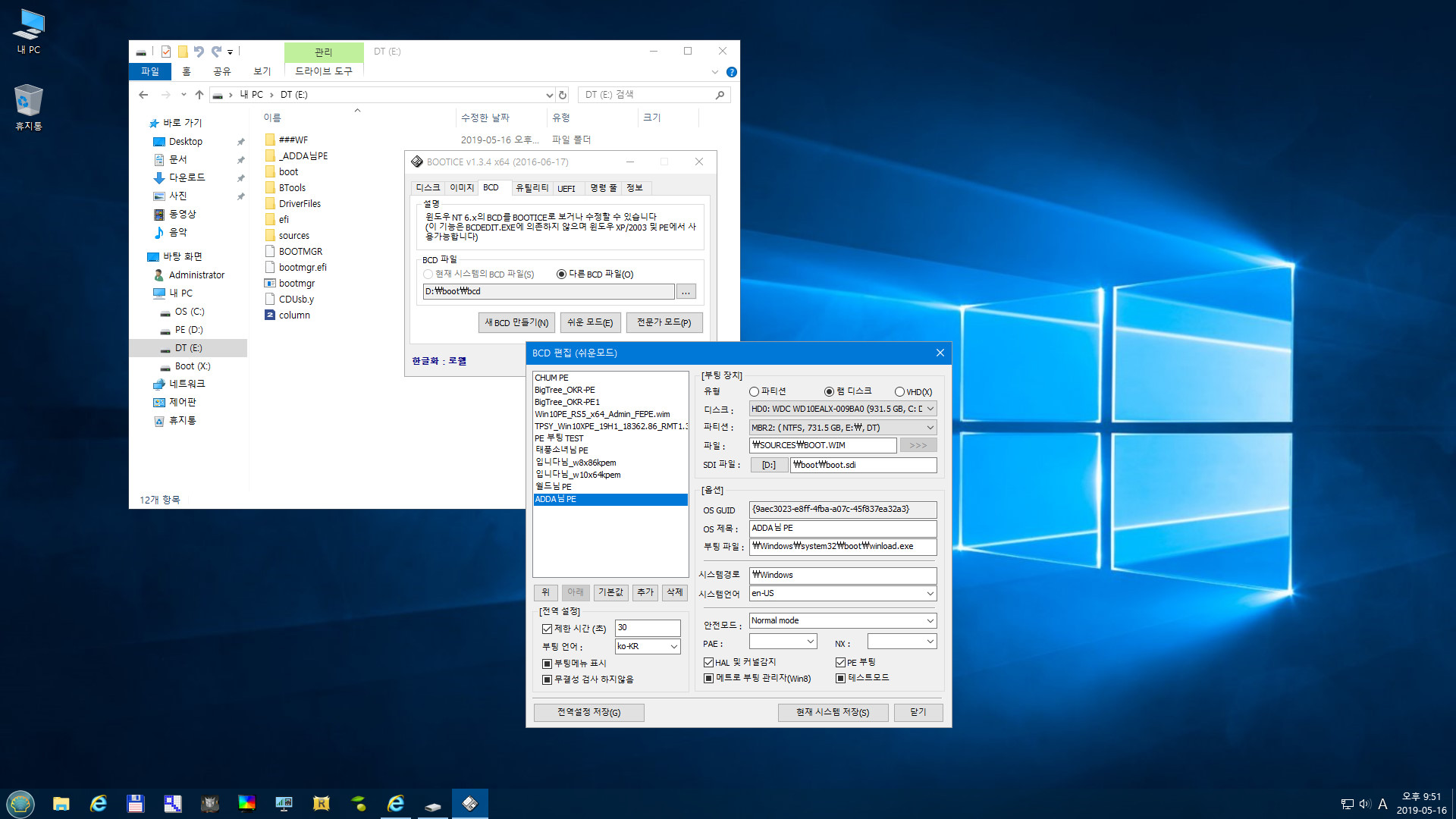Toggle 무결성 검사 하지않음 checkbox

pos(547,679)
